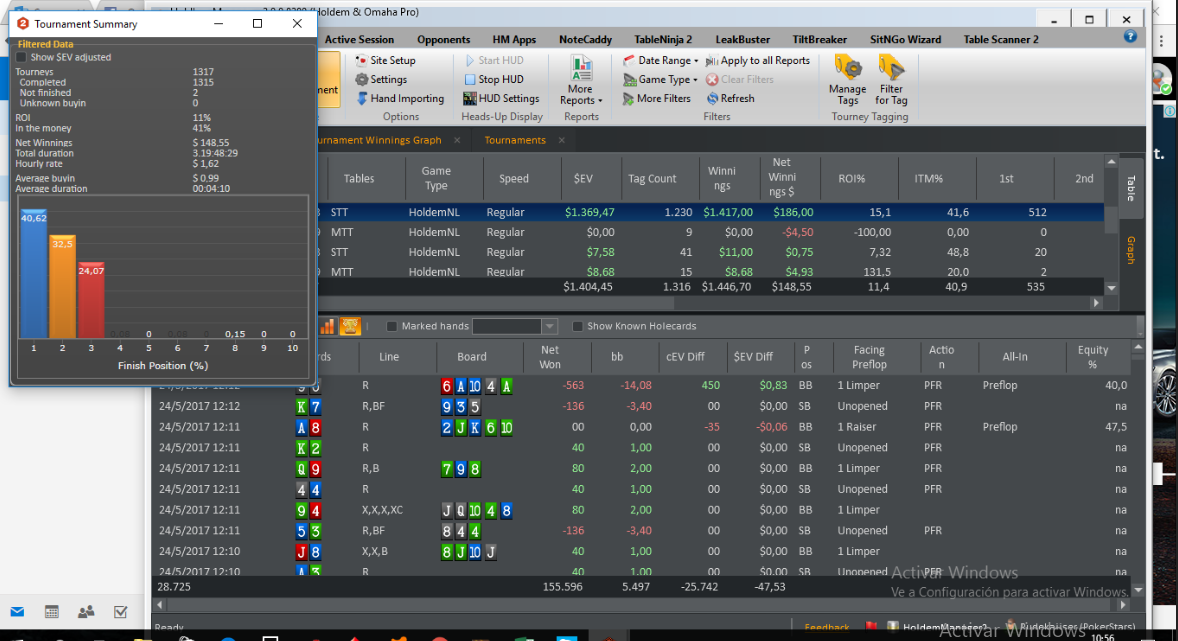This screenshot has height=641, width=1178.
Task: Open Hand Importing
Action: [x=400, y=98]
